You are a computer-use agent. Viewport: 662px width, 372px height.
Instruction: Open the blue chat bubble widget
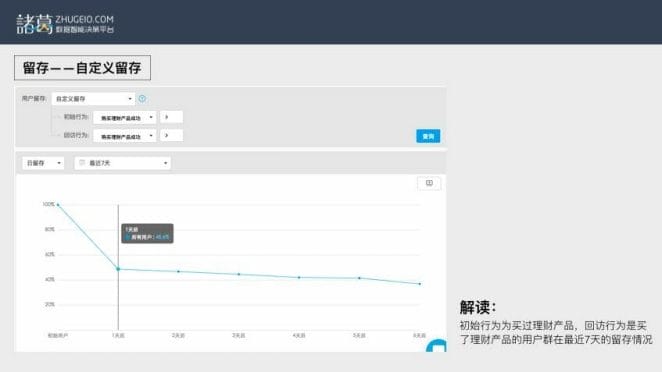(x=437, y=345)
